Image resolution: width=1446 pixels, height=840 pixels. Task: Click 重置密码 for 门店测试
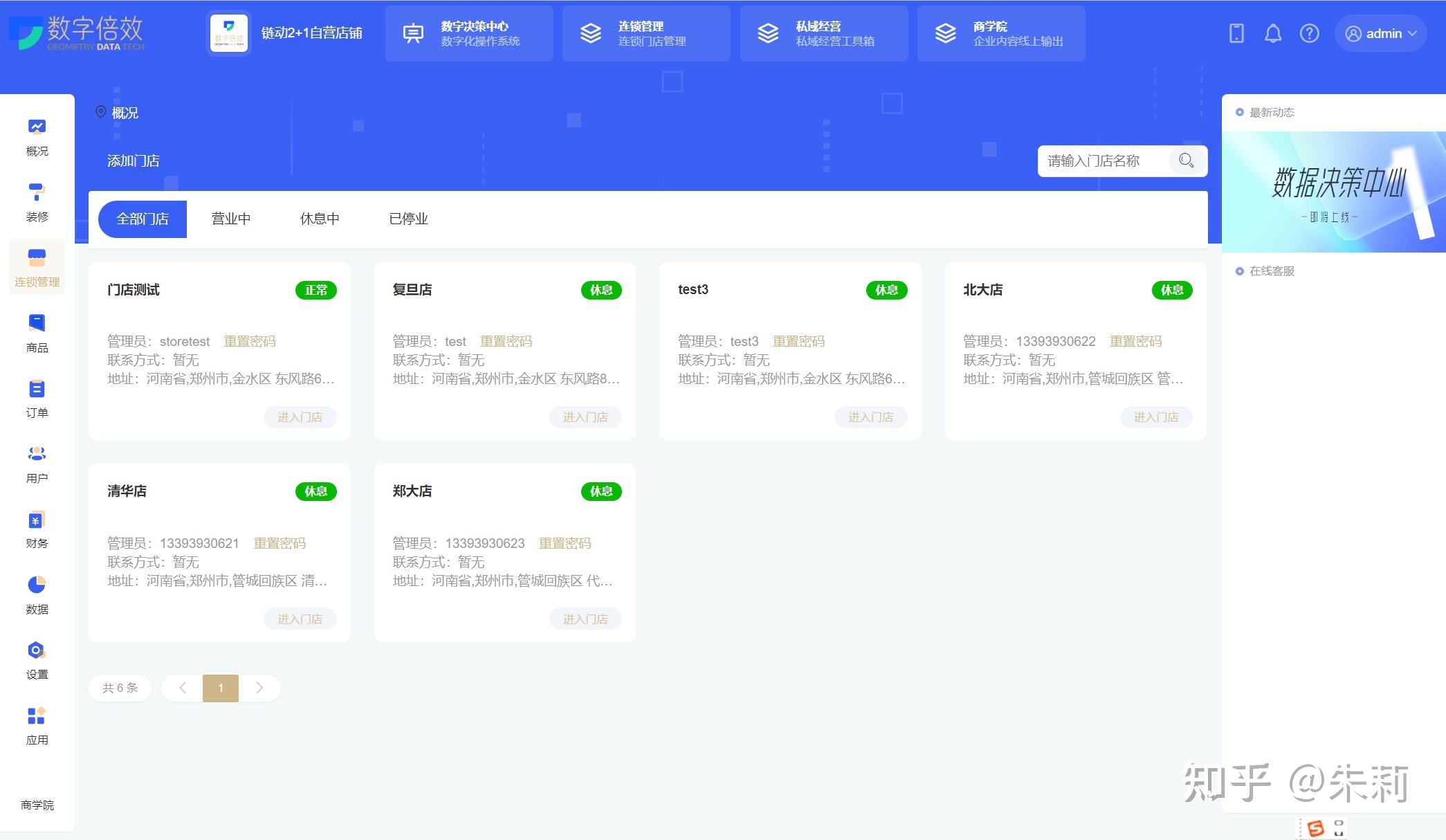(x=250, y=341)
